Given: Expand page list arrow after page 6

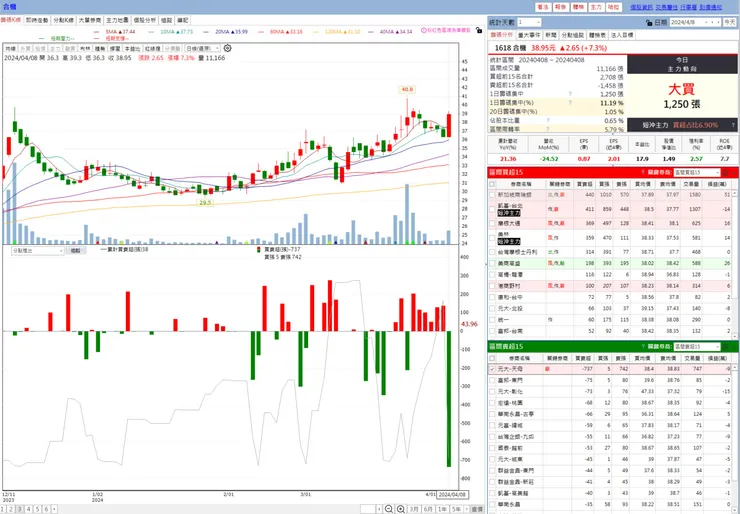Looking at the screenshot, I should 54,509.
